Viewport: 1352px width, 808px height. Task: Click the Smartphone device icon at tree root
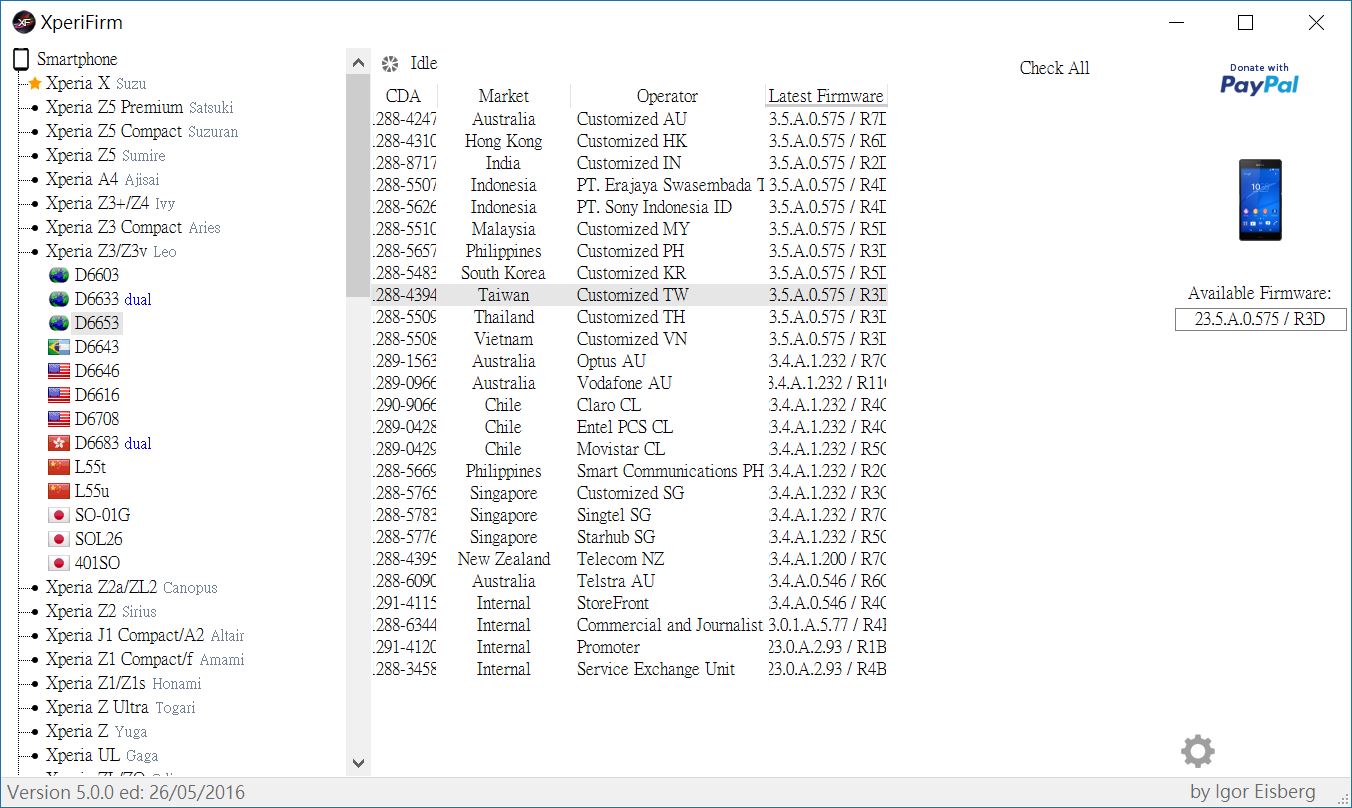point(21,59)
